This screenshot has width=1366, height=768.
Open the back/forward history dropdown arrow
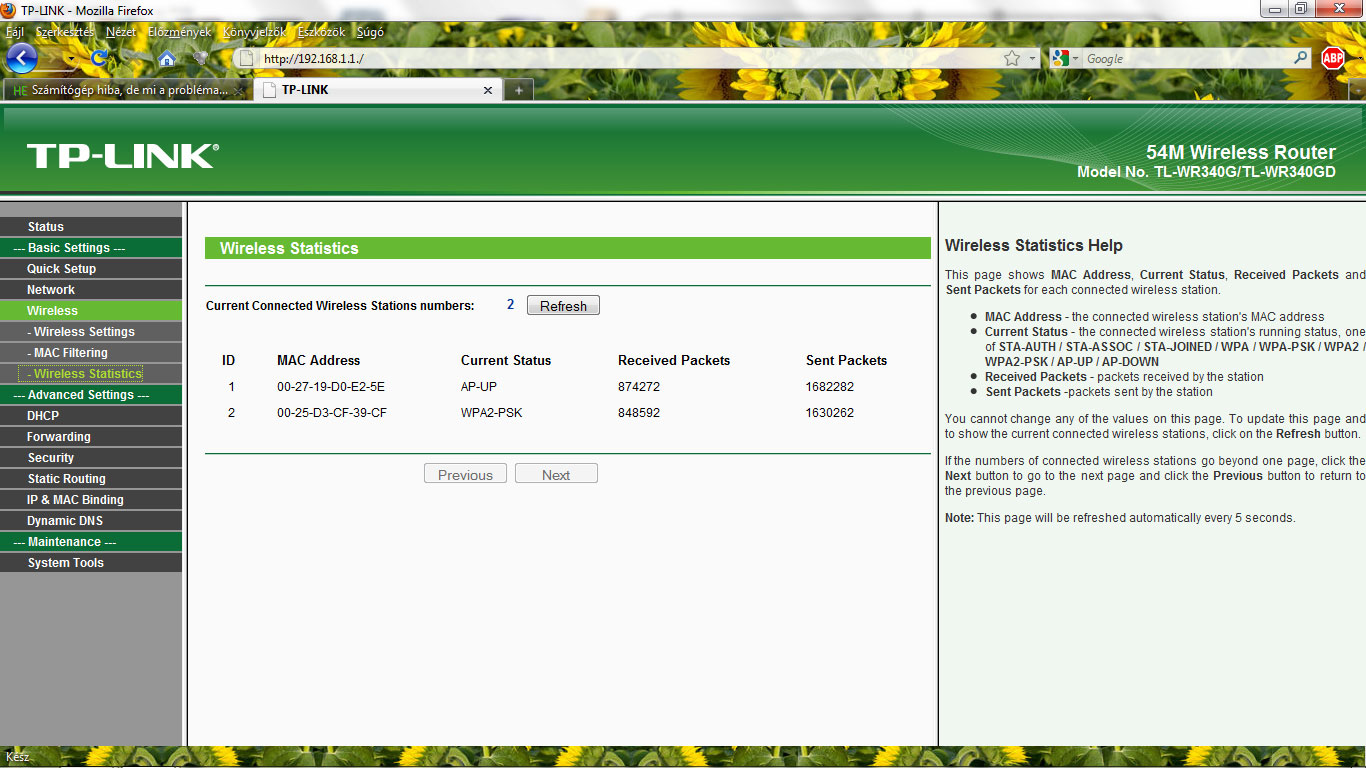(x=71, y=59)
